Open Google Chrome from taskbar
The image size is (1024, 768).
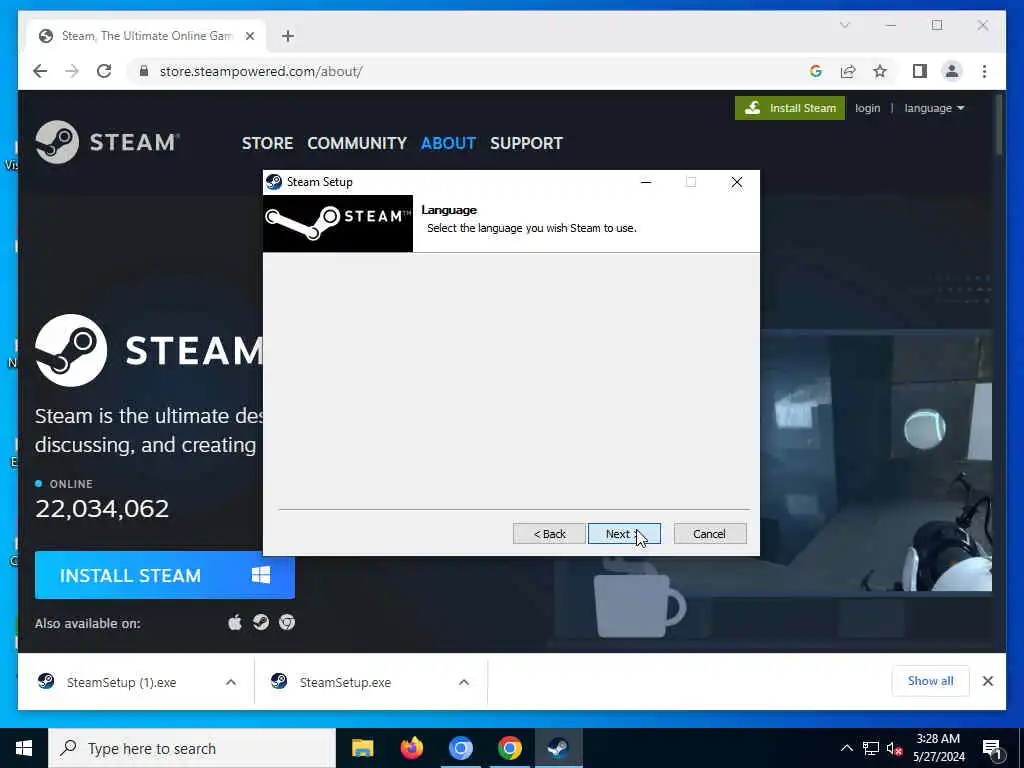509,748
